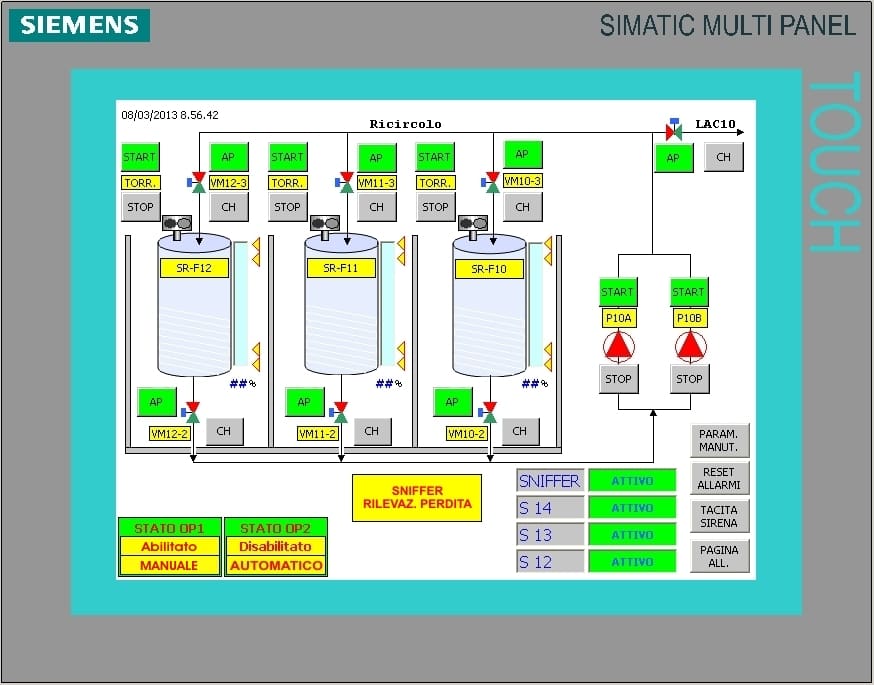Open the PARAM. MANUT. page
Screen dimensions: 874x685
718,441
